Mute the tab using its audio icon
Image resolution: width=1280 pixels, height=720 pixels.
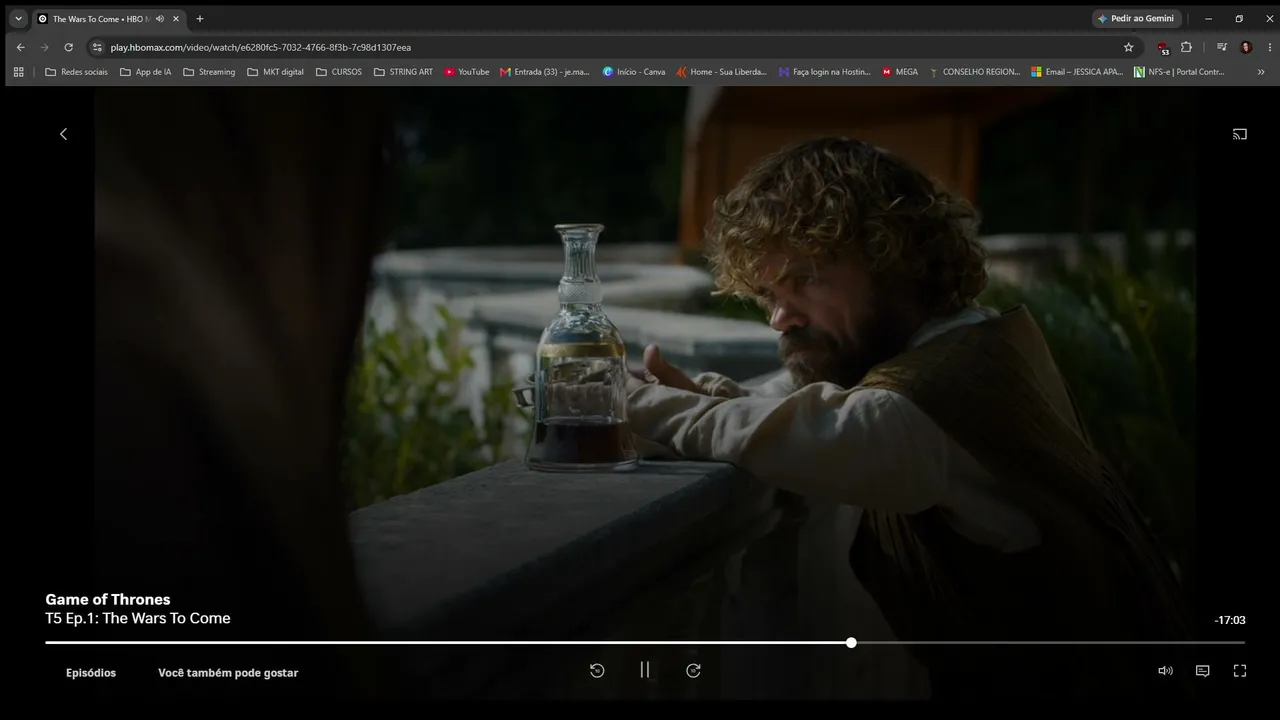(160, 19)
